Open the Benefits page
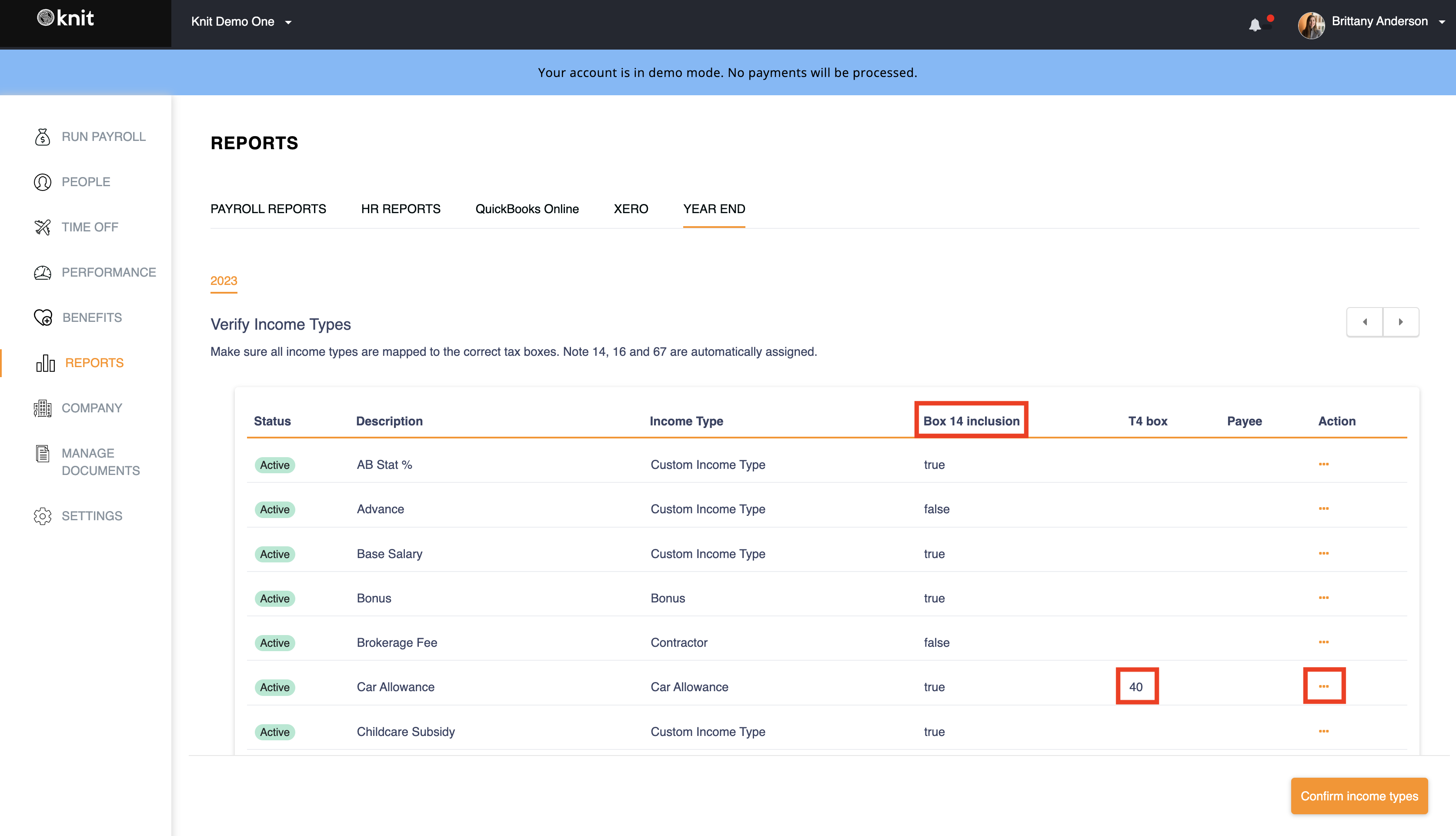The image size is (1456, 836). (92, 318)
